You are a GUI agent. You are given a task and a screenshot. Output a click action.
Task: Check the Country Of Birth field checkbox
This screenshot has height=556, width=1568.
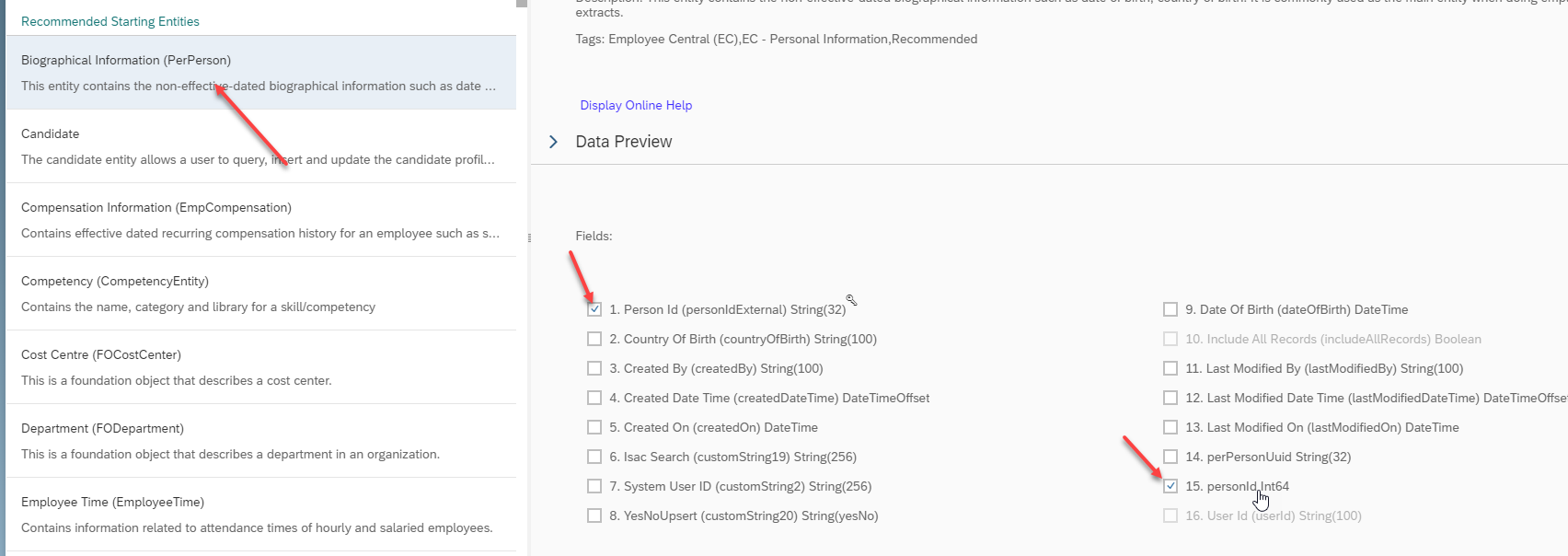[x=594, y=339]
